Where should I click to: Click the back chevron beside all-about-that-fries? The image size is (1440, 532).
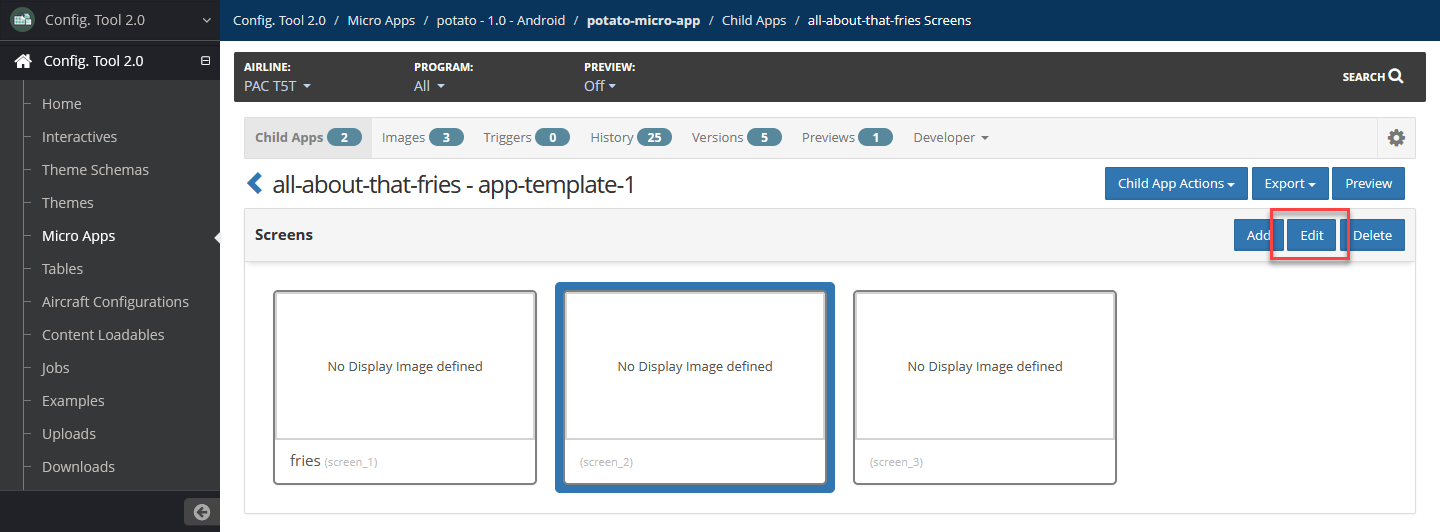tap(254, 184)
